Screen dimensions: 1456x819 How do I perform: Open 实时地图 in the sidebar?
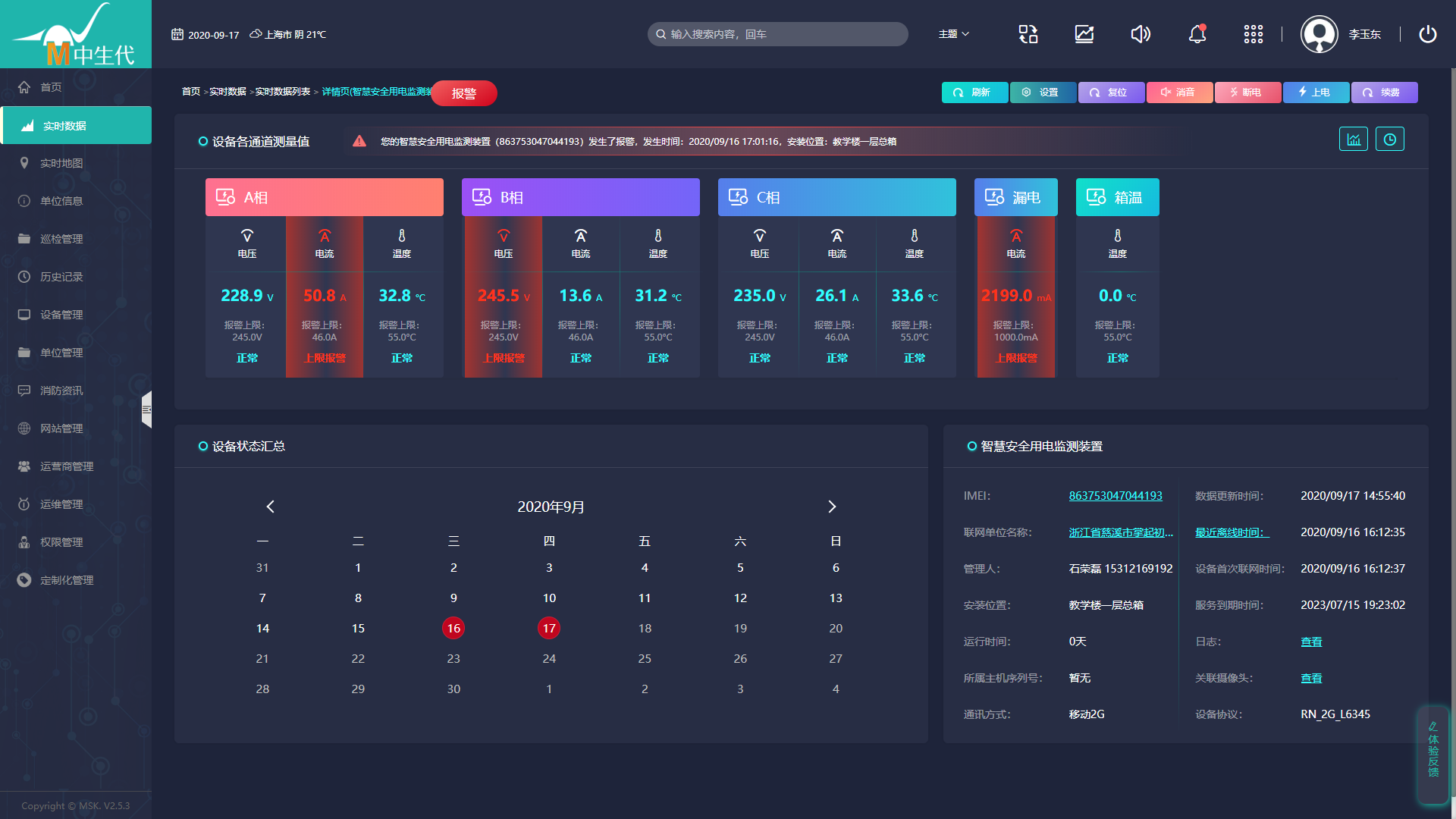tap(61, 163)
